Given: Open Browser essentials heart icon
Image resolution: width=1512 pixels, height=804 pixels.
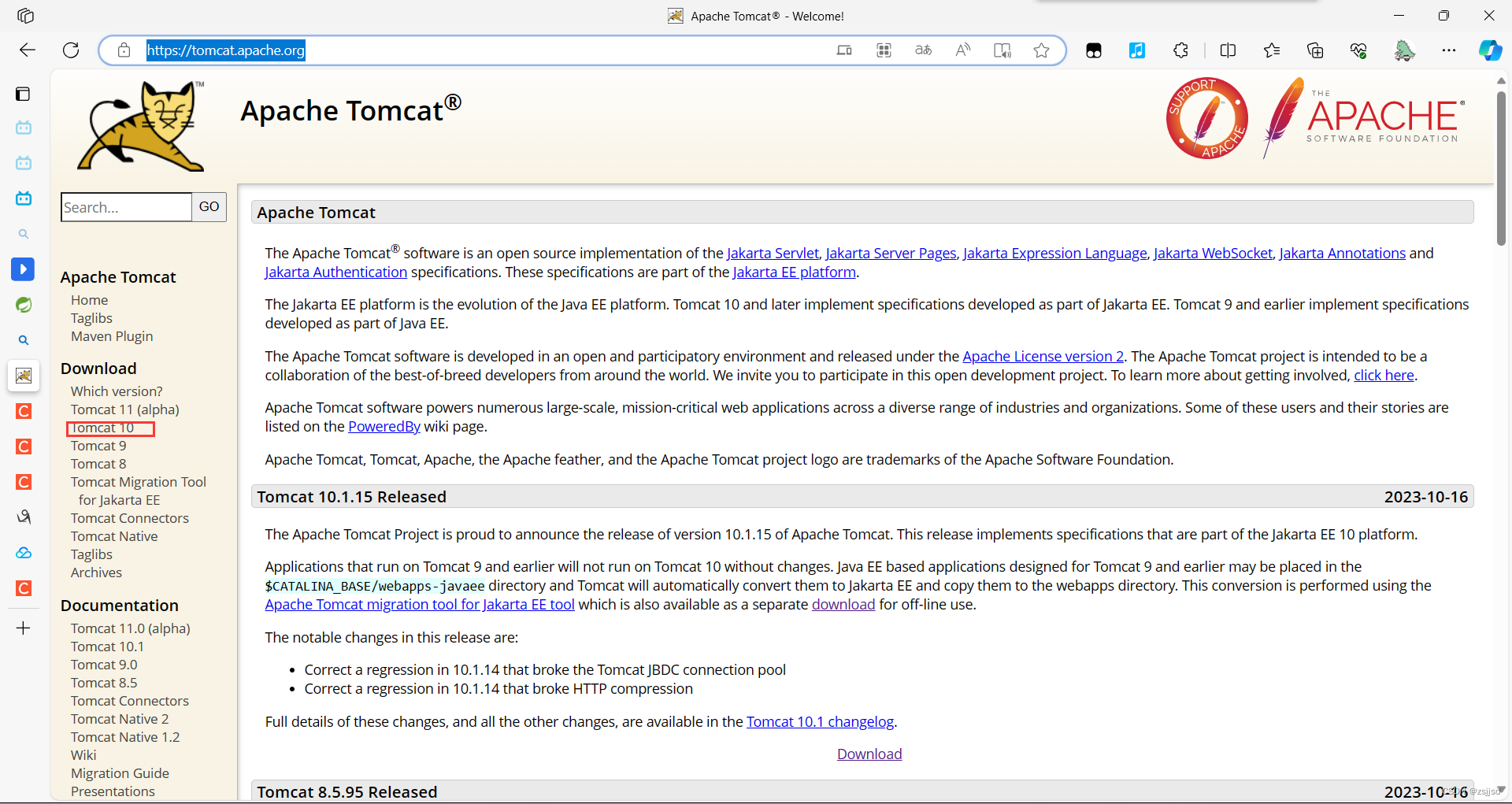Looking at the screenshot, I should coord(1358,50).
